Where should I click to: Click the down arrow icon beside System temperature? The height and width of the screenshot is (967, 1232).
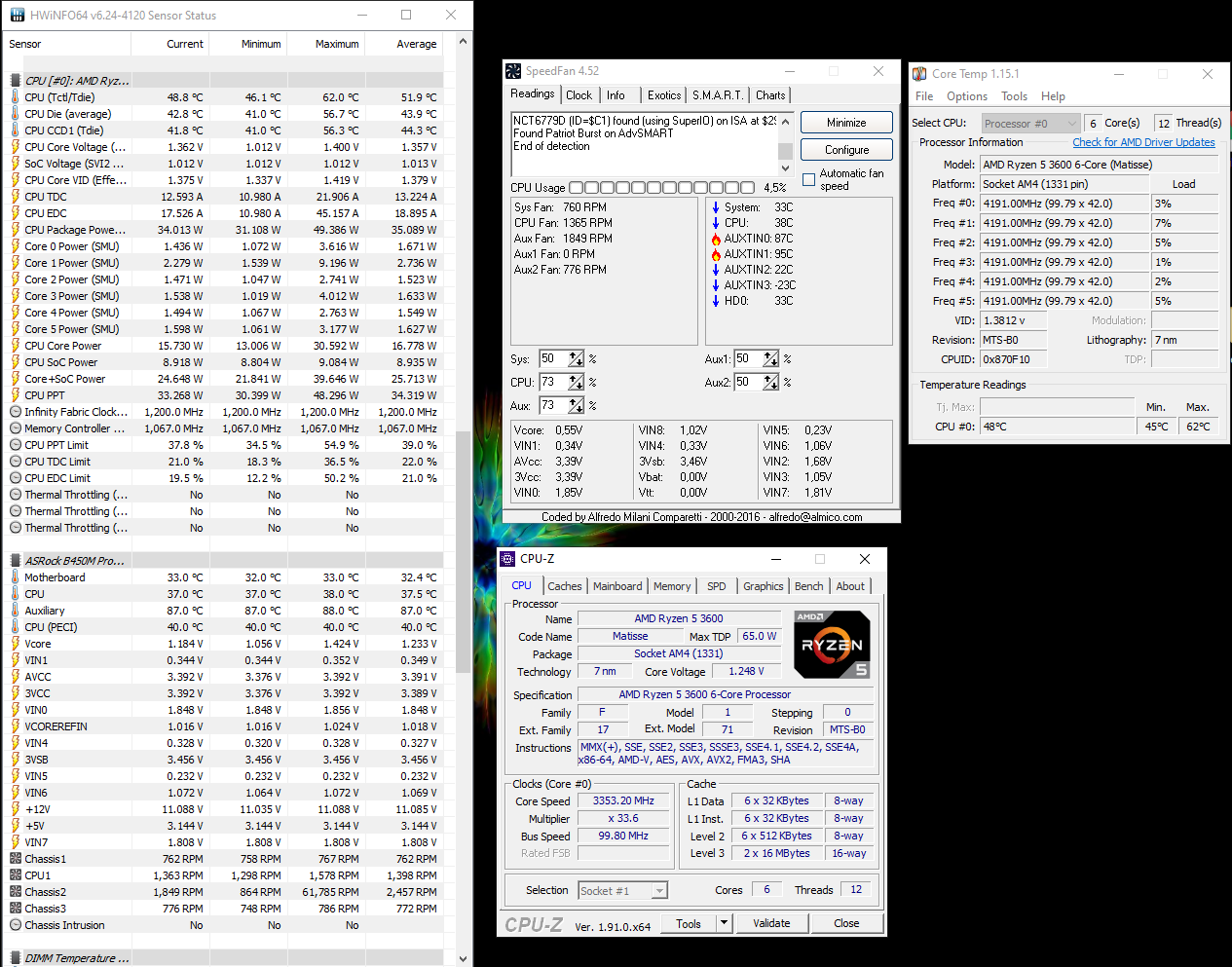(716, 207)
